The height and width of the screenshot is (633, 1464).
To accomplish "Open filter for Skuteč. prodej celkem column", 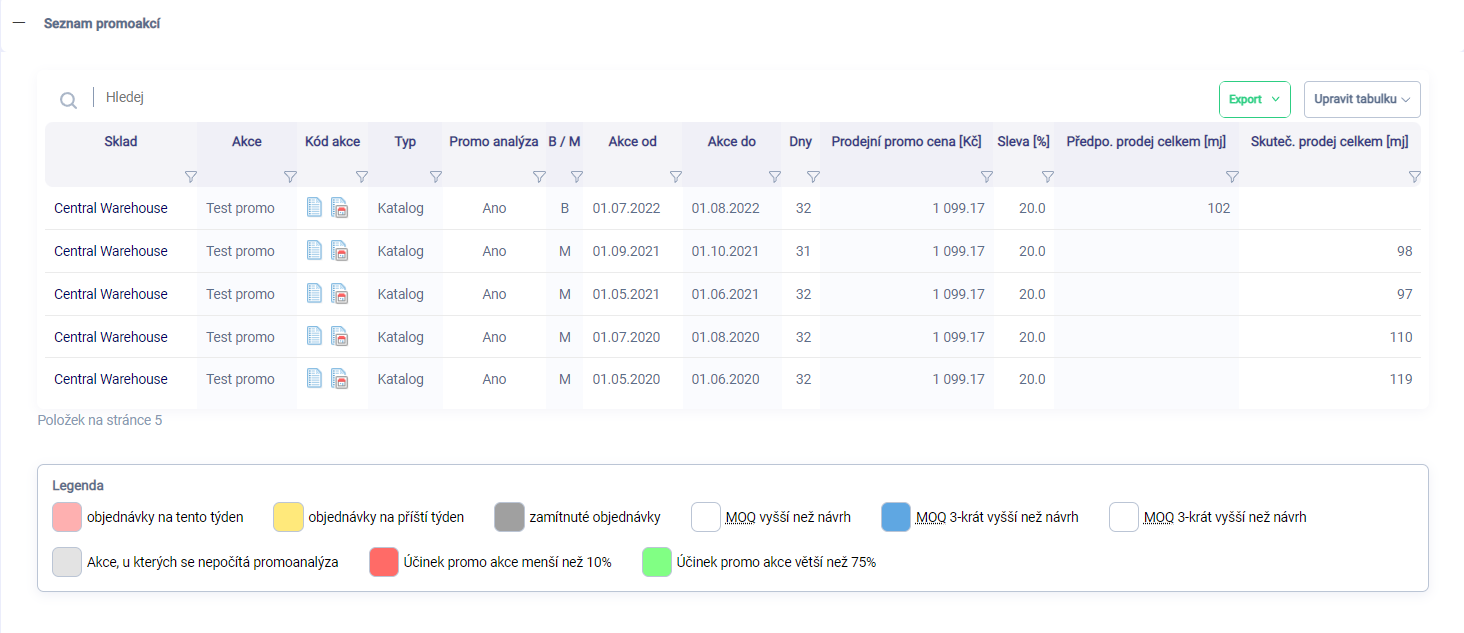I will [x=1414, y=177].
